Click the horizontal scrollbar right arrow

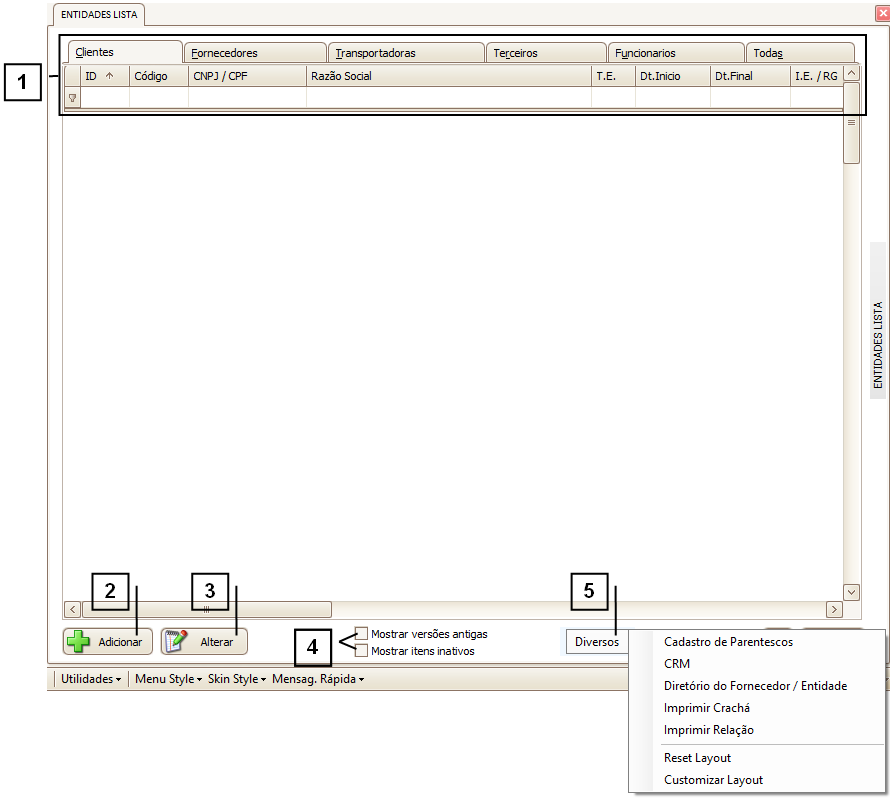[x=833, y=609]
